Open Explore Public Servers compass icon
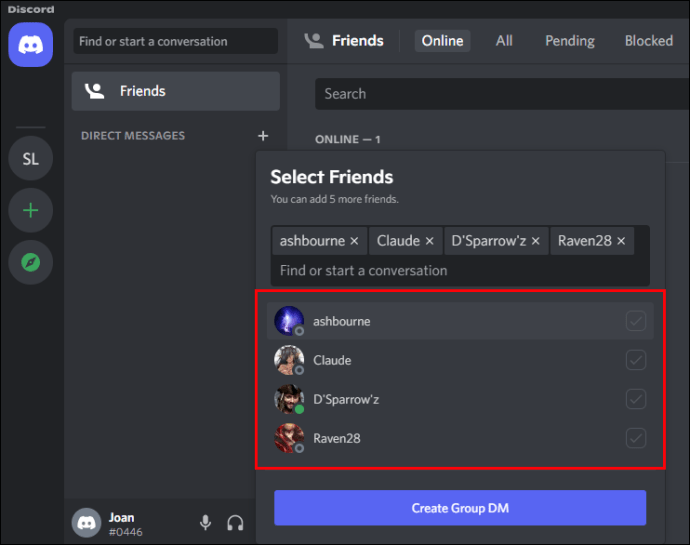 point(30,263)
